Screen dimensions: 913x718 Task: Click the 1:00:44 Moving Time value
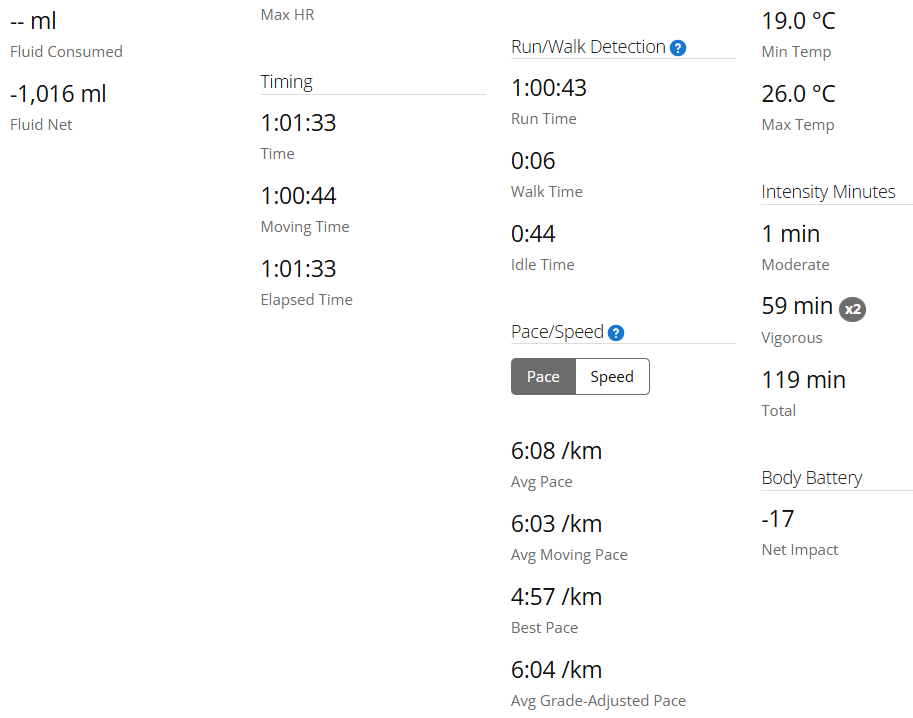click(298, 196)
